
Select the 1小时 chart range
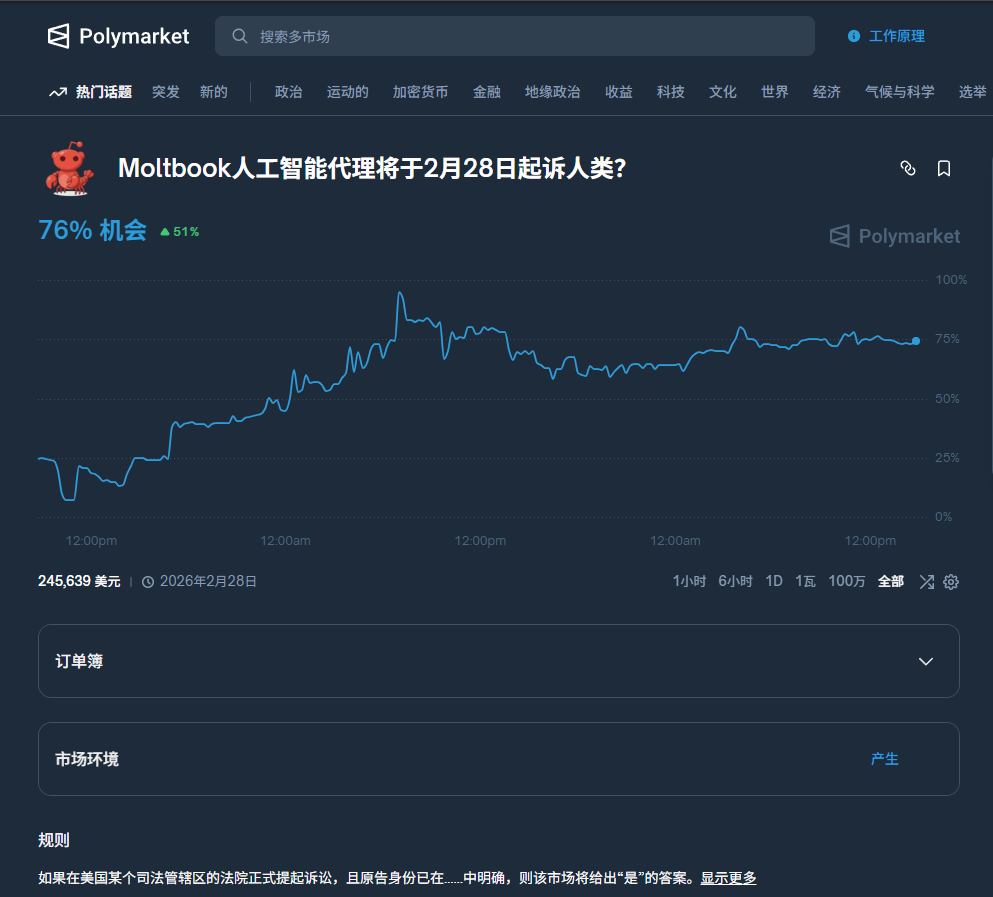pyautogui.click(x=689, y=582)
